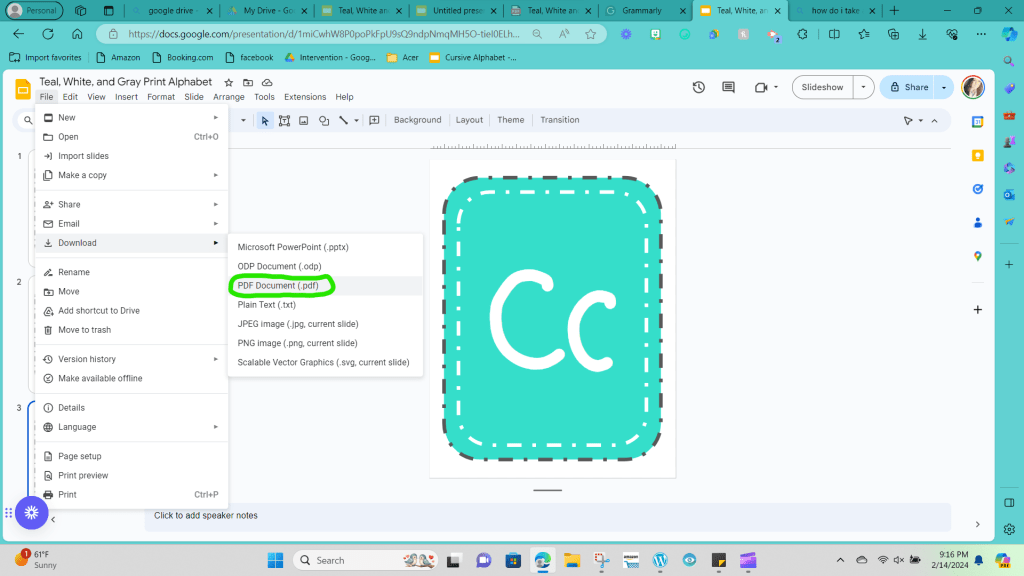Click the Slideshow button
This screenshot has height=576, width=1024.
point(822,87)
